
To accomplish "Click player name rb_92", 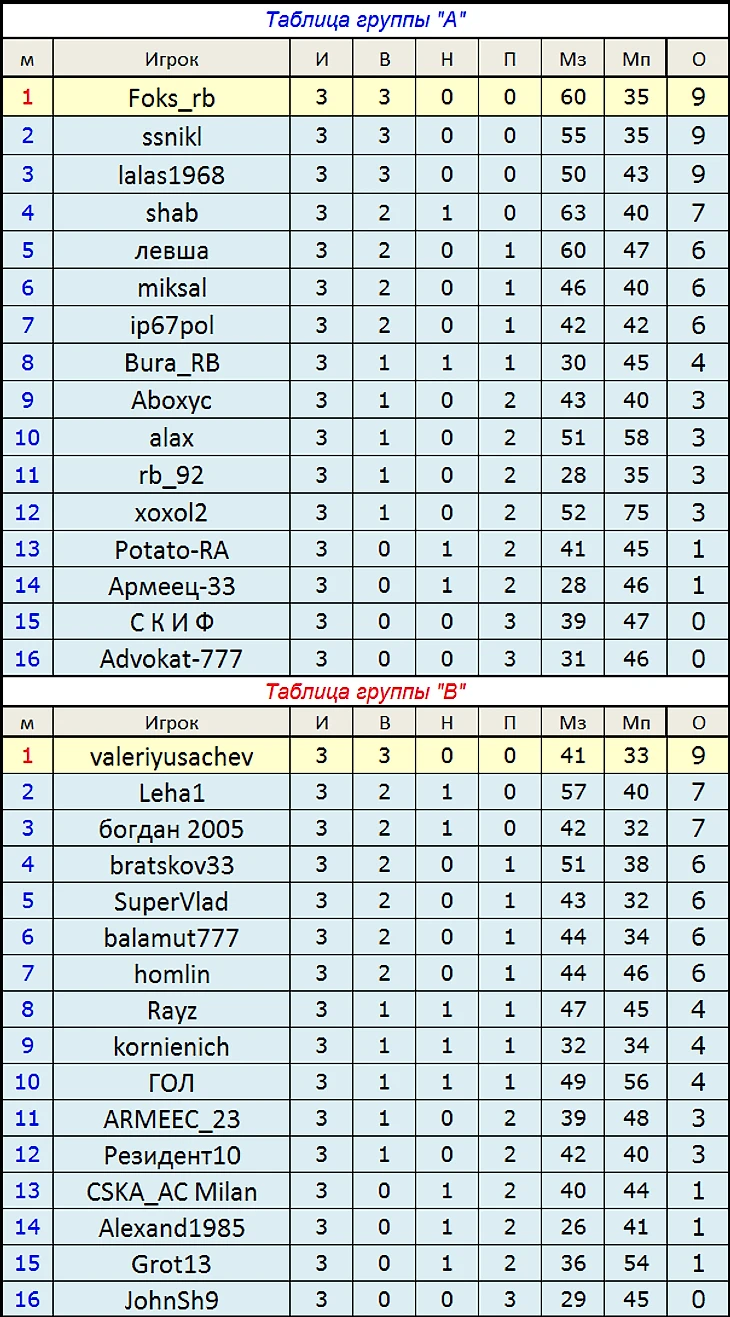I will [x=171, y=476].
